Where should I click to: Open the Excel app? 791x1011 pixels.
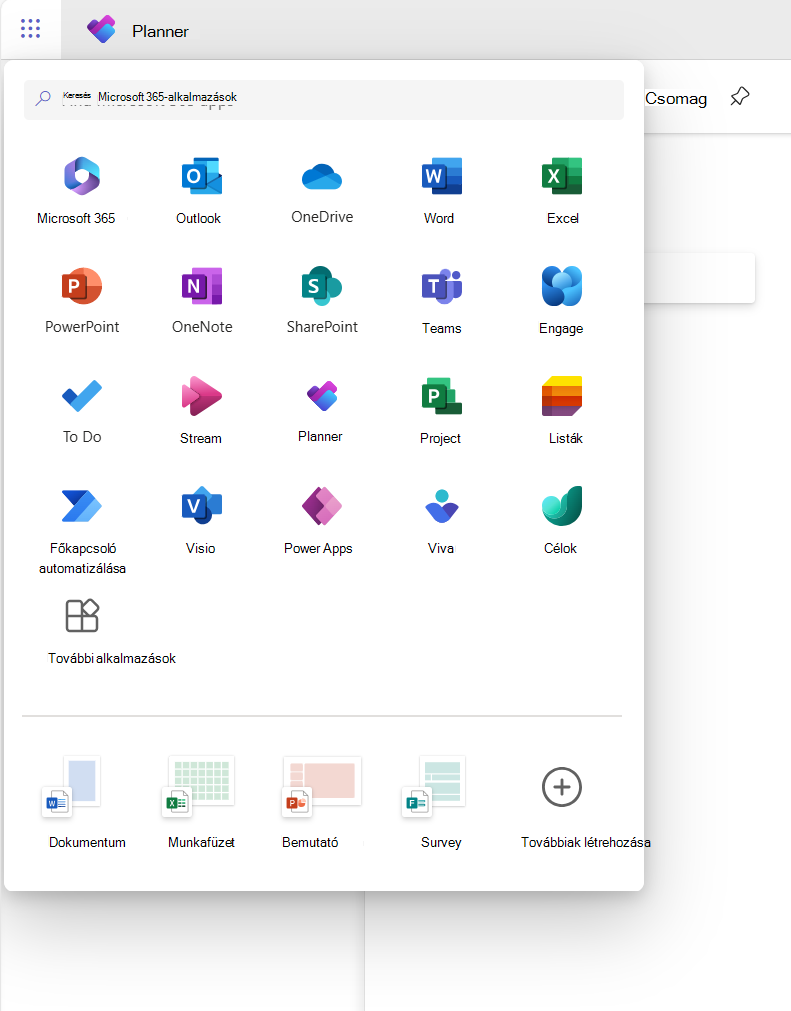click(x=562, y=190)
